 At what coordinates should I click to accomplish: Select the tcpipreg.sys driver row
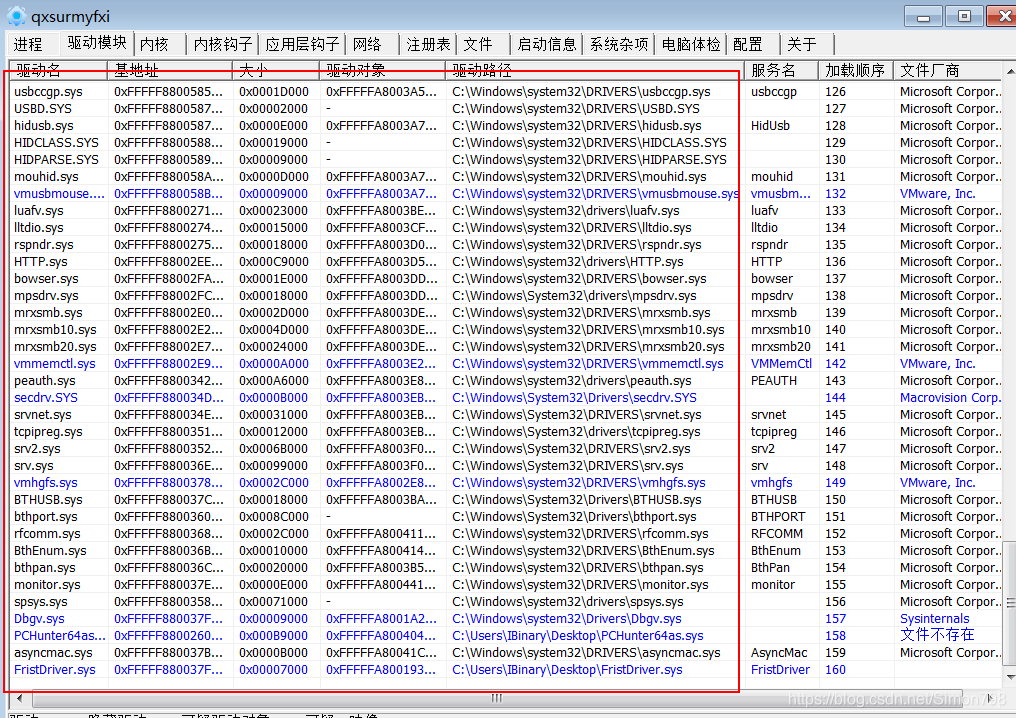click(507, 432)
